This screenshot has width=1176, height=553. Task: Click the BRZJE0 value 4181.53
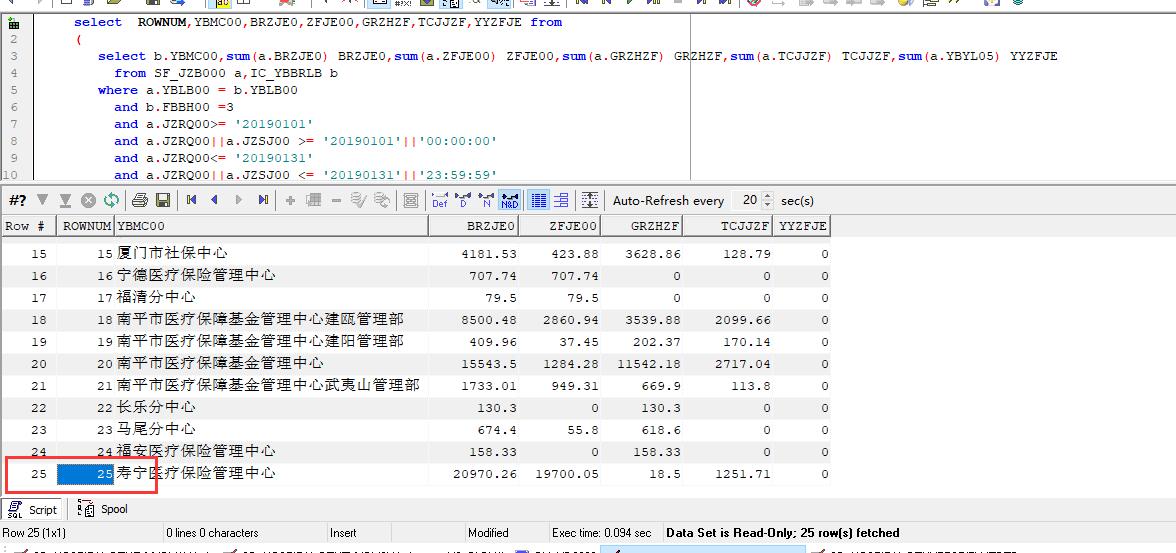489,254
